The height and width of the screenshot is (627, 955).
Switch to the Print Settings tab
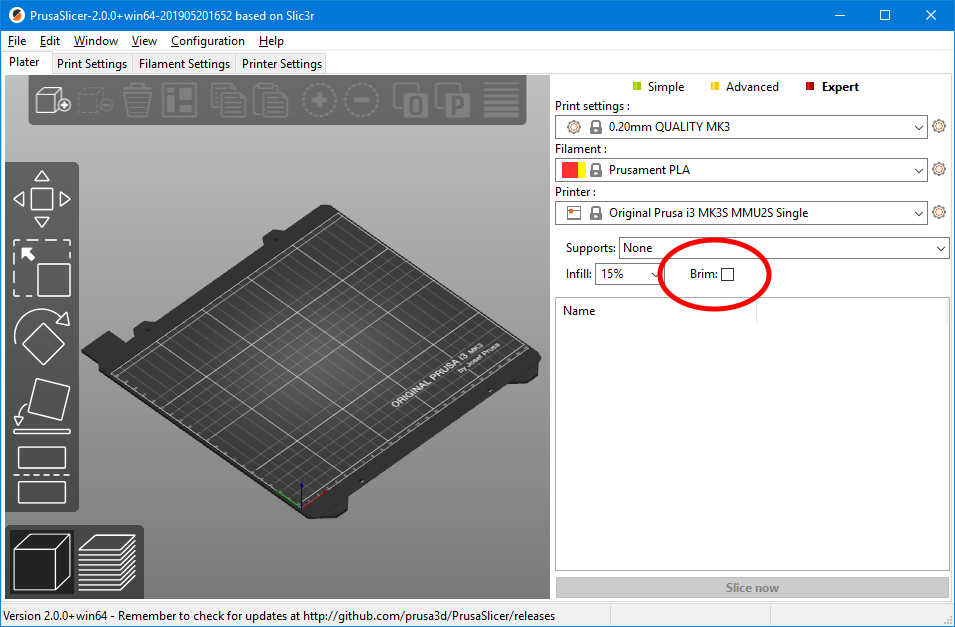pyautogui.click(x=92, y=63)
